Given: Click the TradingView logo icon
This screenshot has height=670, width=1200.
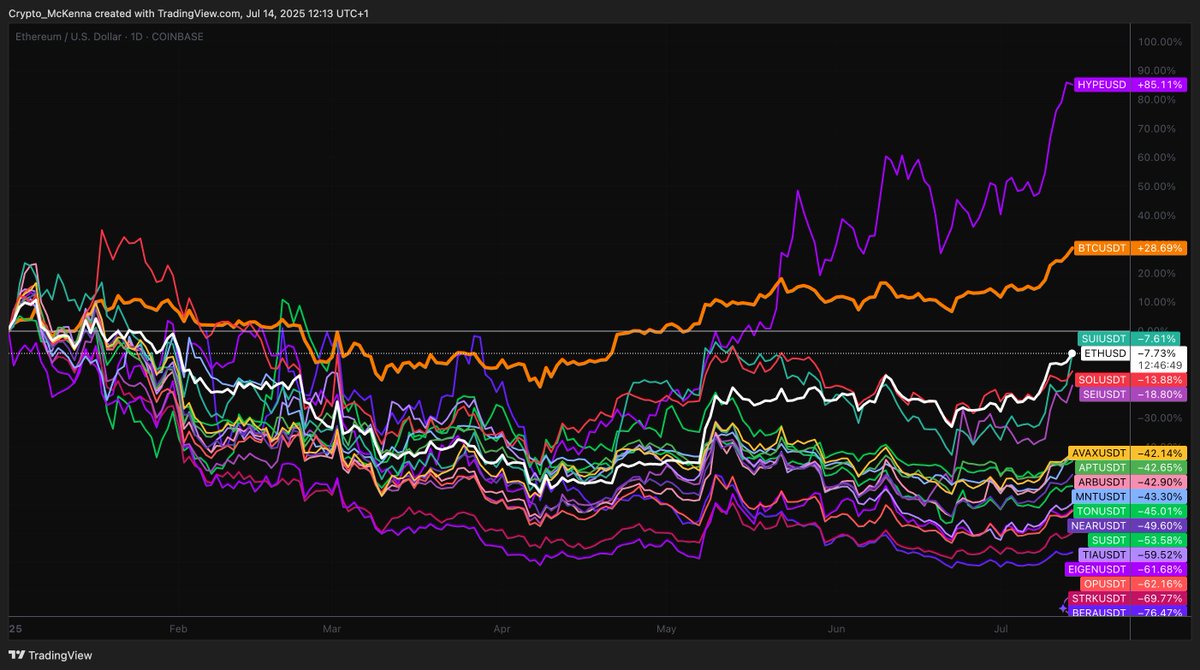Looking at the screenshot, I should point(16,655).
